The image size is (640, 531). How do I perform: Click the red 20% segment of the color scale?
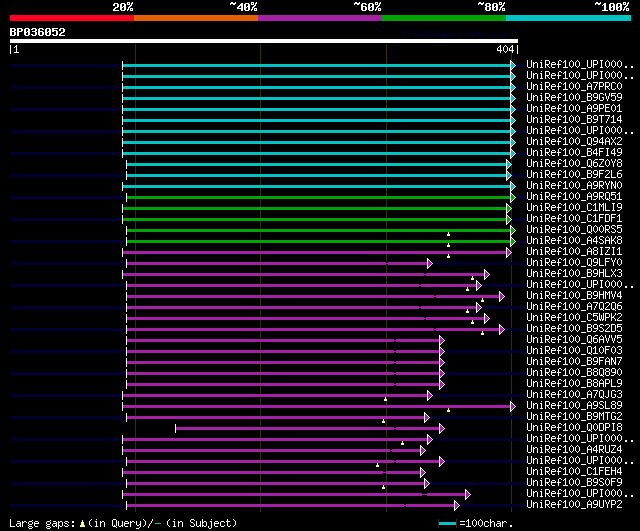point(72,18)
